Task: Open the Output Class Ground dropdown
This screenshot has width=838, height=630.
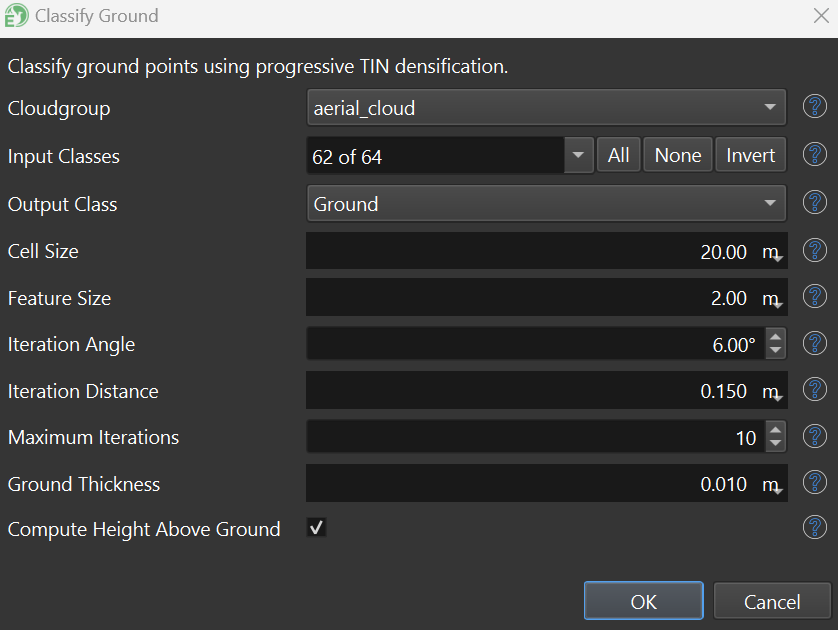Action: click(x=546, y=204)
